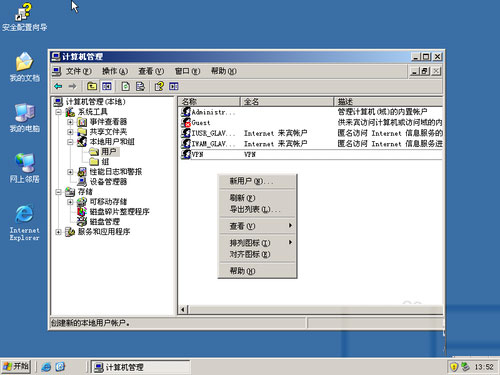Image resolution: width=500 pixels, height=375 pixels.
Task: Click the Administrator user icon
Action: [186, 112]
